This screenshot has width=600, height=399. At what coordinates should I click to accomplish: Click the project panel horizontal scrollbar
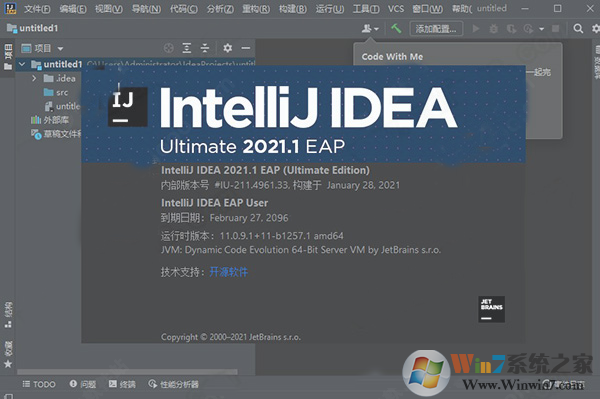127,372
